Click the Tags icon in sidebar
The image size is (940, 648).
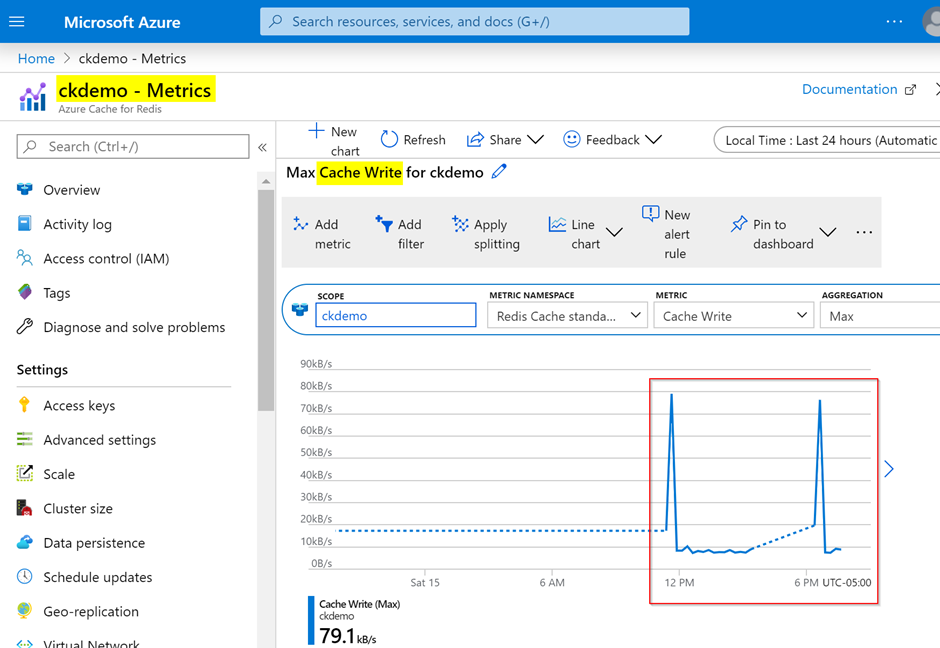[25, 292]
